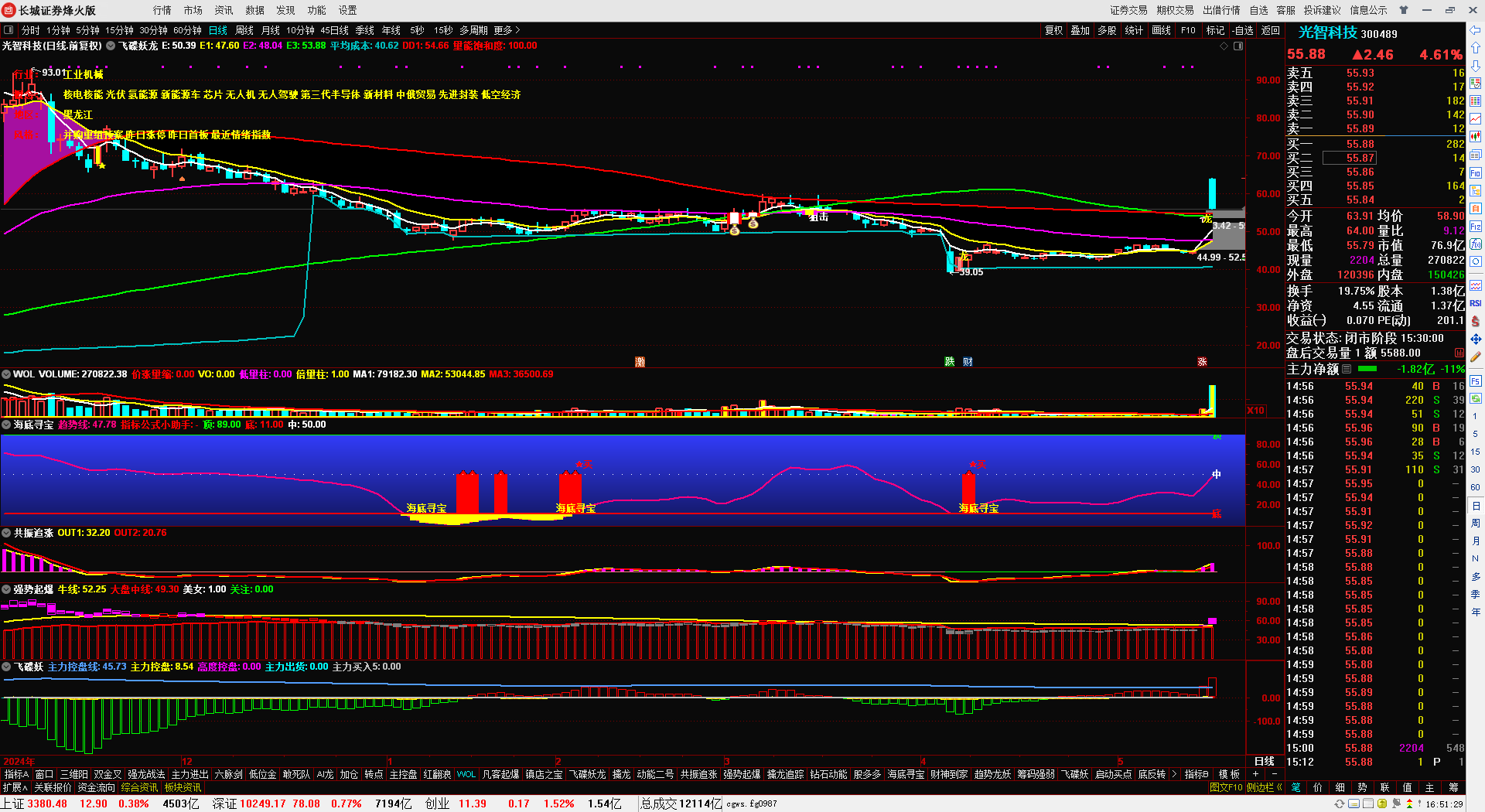
Task: Open the F12 trading sidebar icon
Action: coord(1476,227)
